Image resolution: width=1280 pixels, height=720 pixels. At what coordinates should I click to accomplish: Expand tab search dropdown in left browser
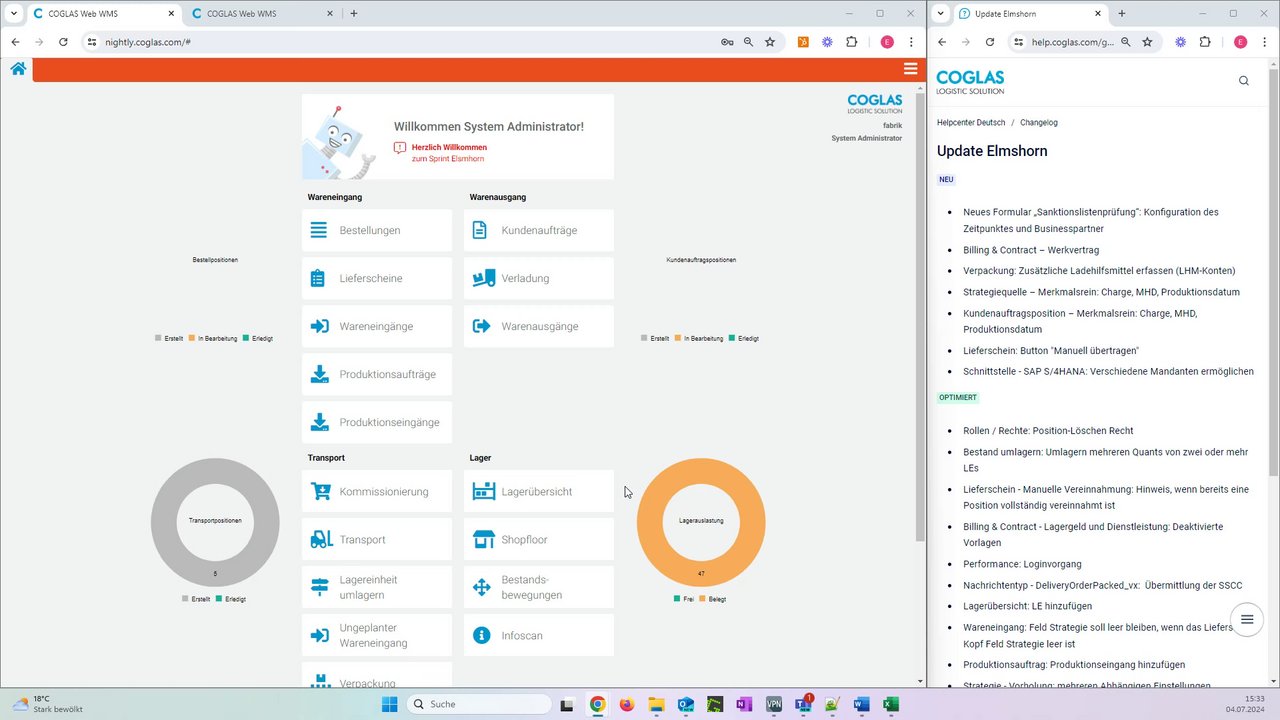[x=13, y=14]
